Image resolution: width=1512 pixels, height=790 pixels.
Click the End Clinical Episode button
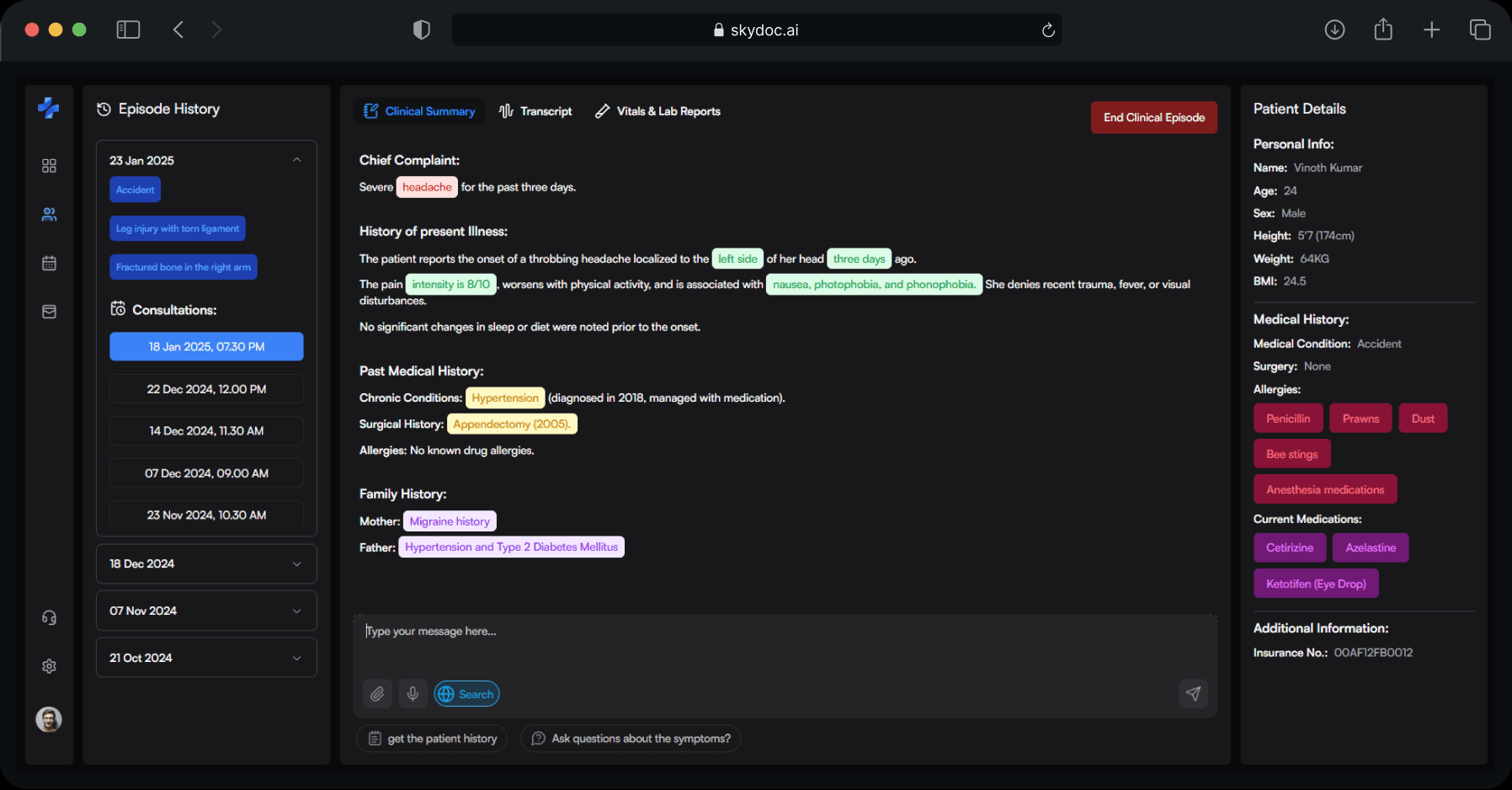pos(1153,118)
